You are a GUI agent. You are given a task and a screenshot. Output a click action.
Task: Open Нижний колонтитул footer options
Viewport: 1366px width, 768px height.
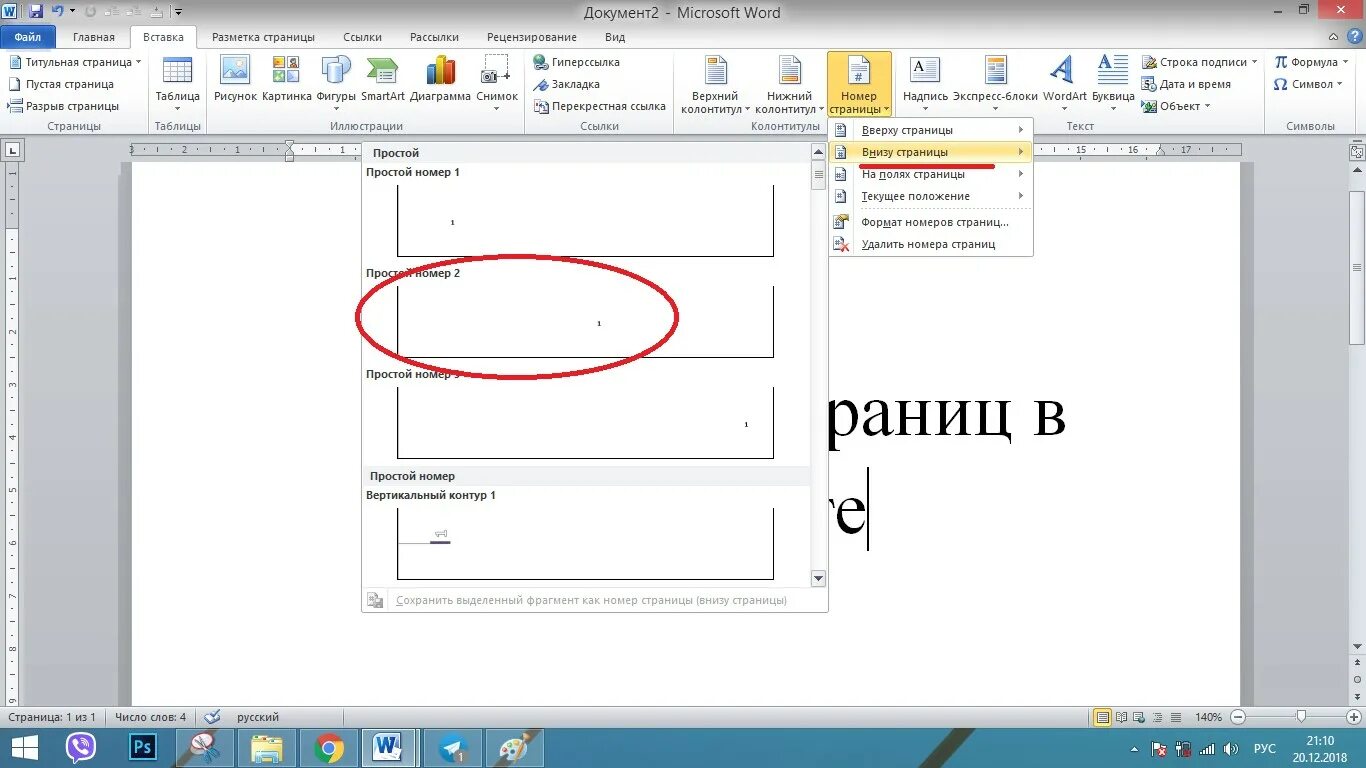789,85
